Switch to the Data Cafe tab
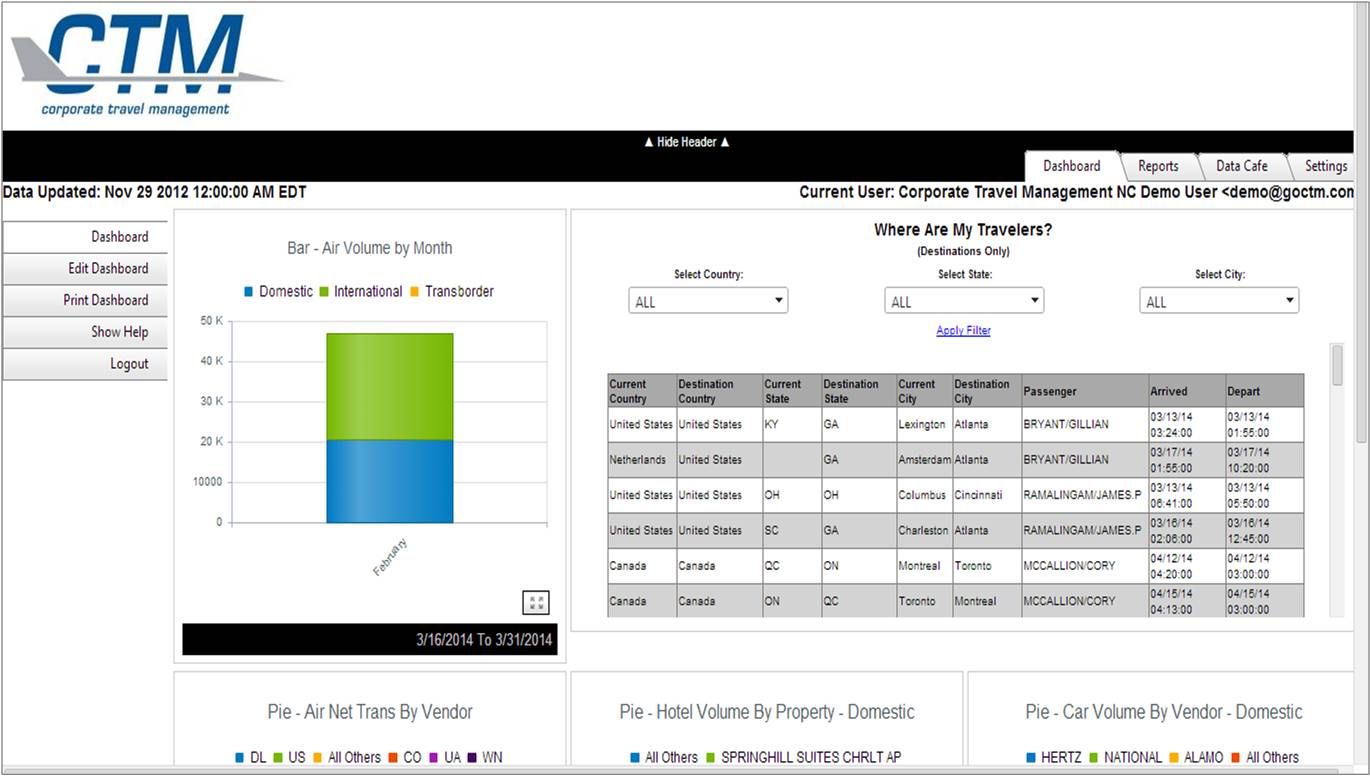 point(1241,166)
